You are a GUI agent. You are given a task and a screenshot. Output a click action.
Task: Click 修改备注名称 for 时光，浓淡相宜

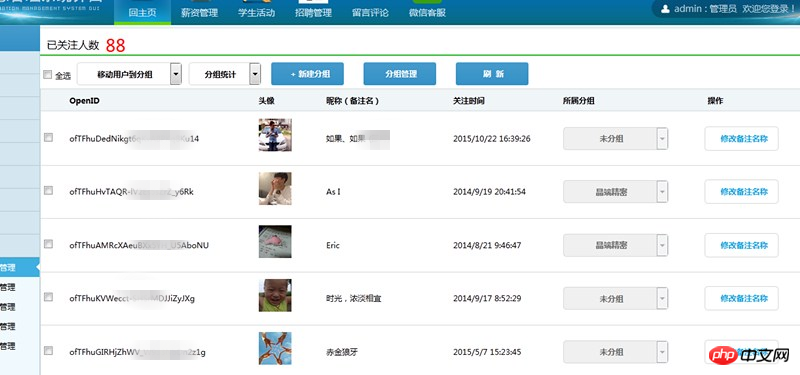click(741, 298)
